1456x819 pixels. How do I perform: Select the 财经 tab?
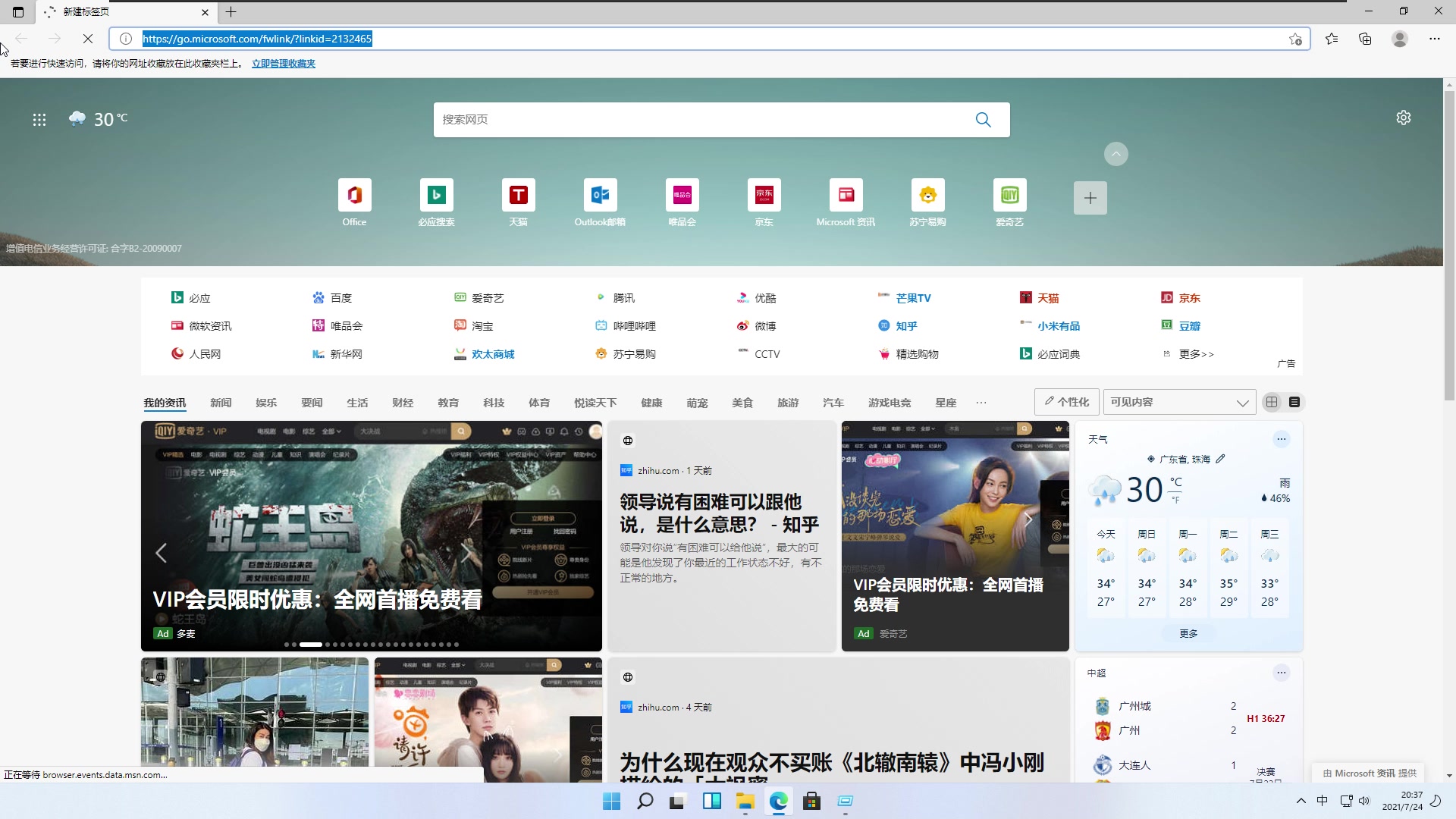(x=403, y=403)
